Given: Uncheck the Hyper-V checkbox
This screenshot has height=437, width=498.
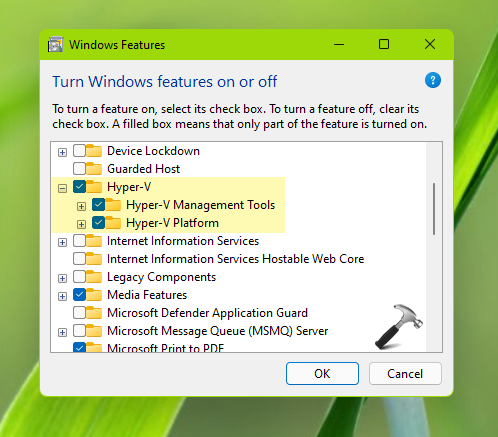Looking at the screenshot, I should [79, 187].
